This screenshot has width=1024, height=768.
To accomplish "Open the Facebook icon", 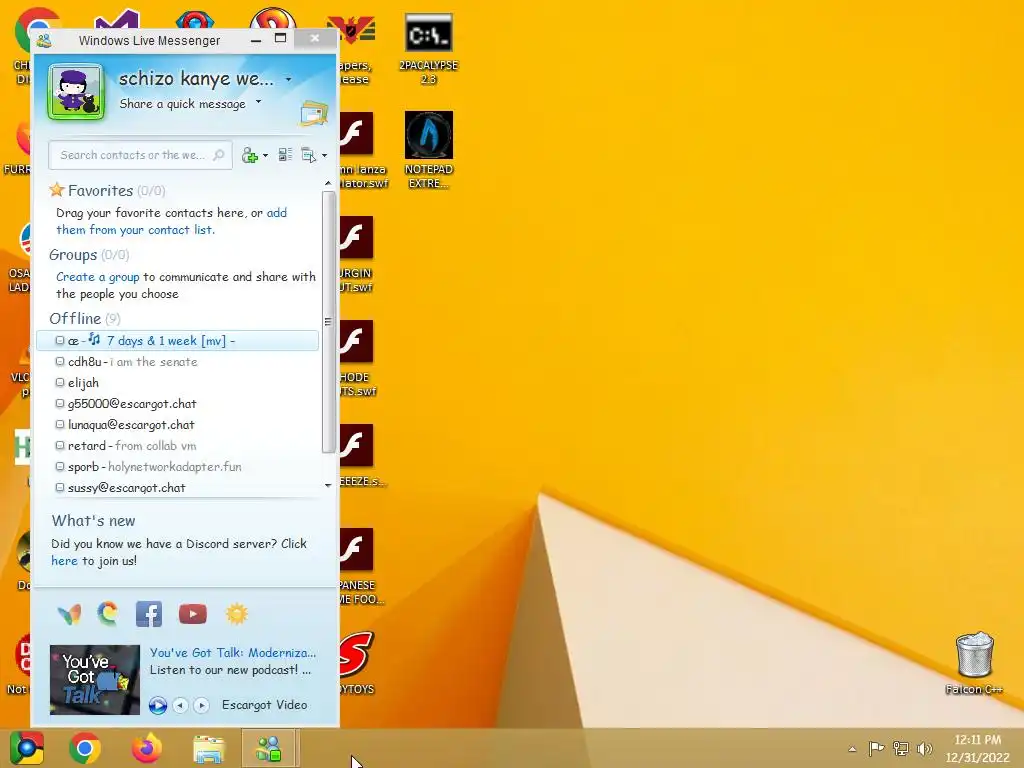I will (x=149, y=614).
